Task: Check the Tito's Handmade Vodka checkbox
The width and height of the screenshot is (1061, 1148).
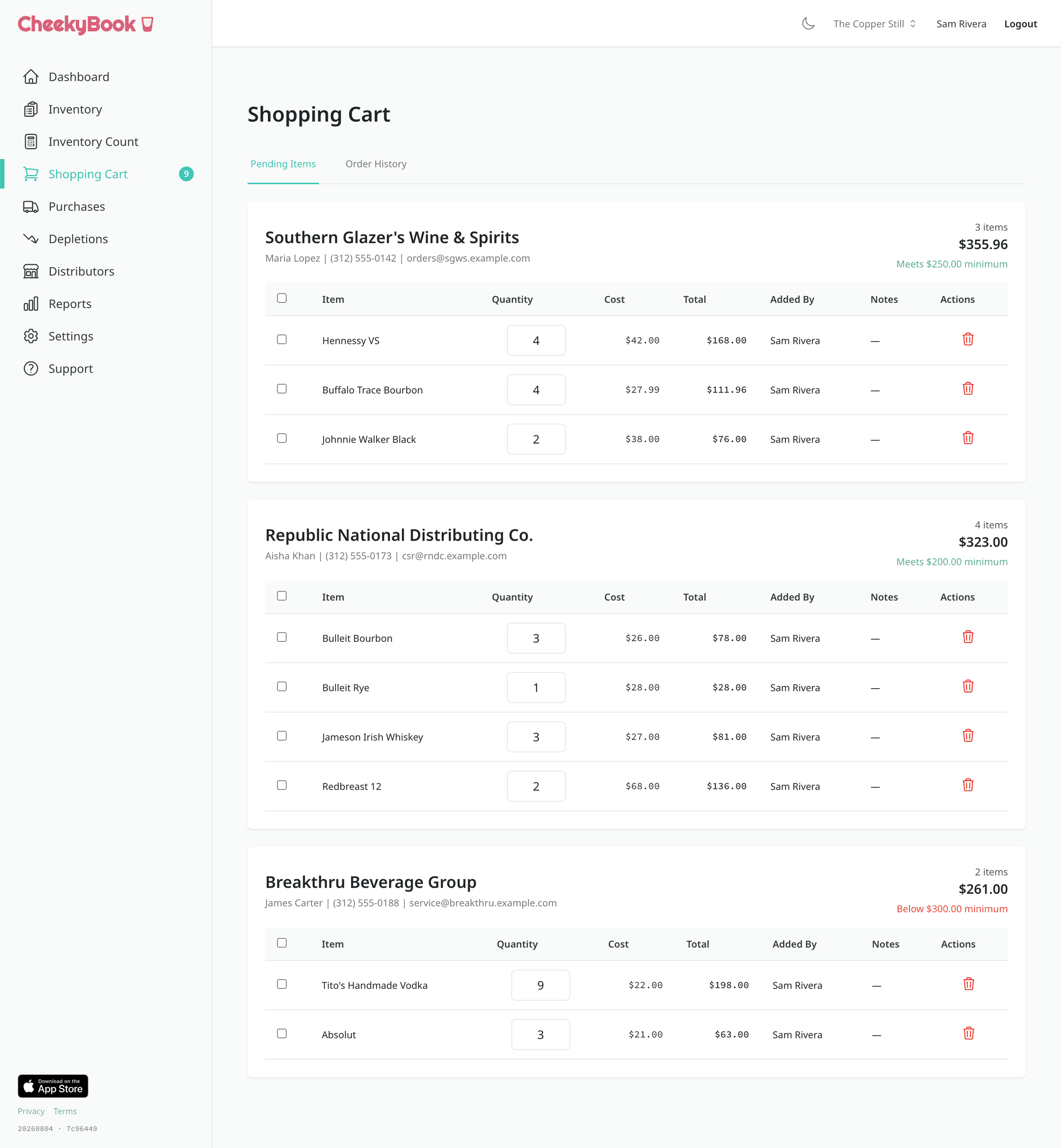Action: (282, 984)
